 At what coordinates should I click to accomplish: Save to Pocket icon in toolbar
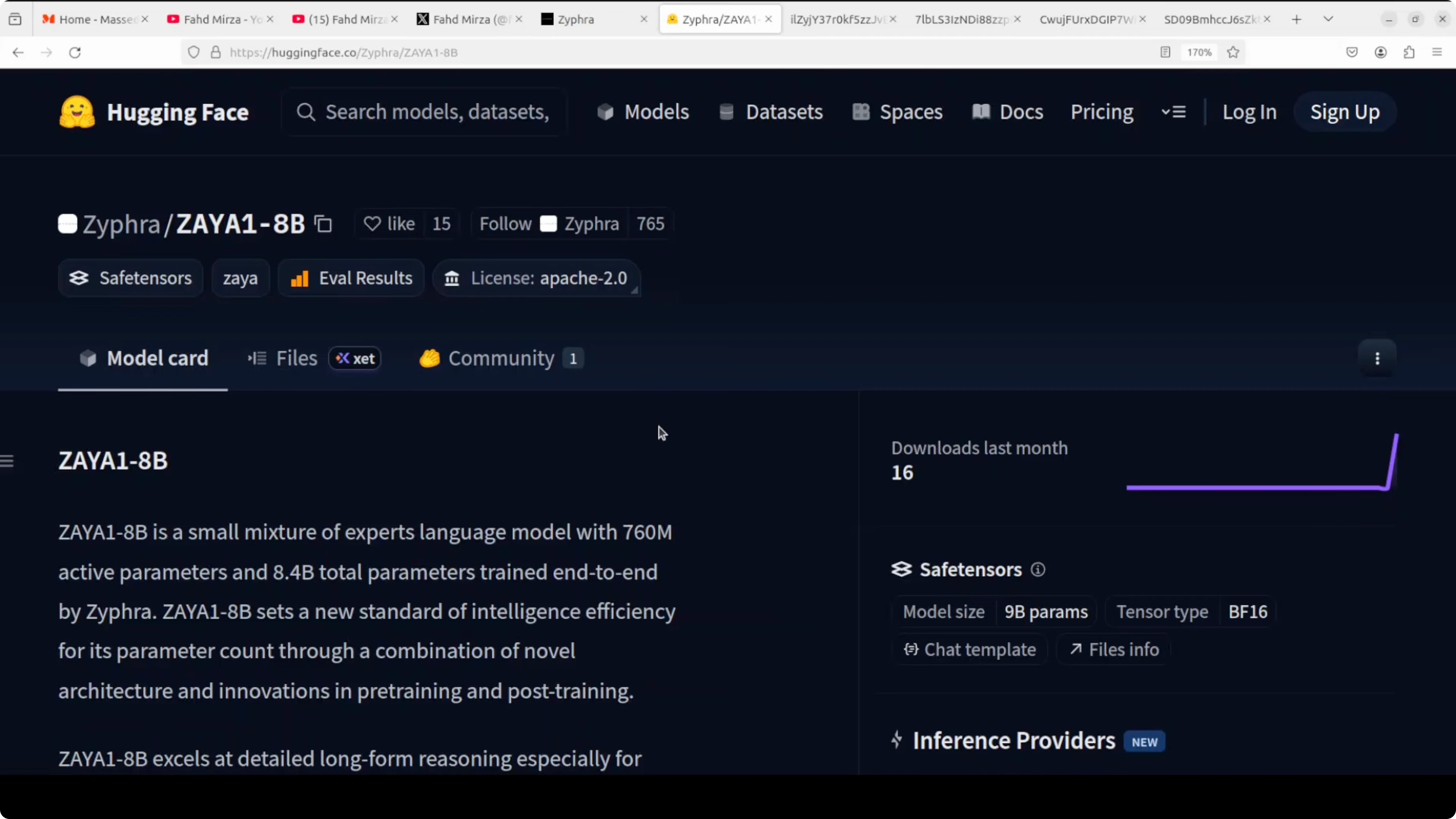tap(1352, 53)
